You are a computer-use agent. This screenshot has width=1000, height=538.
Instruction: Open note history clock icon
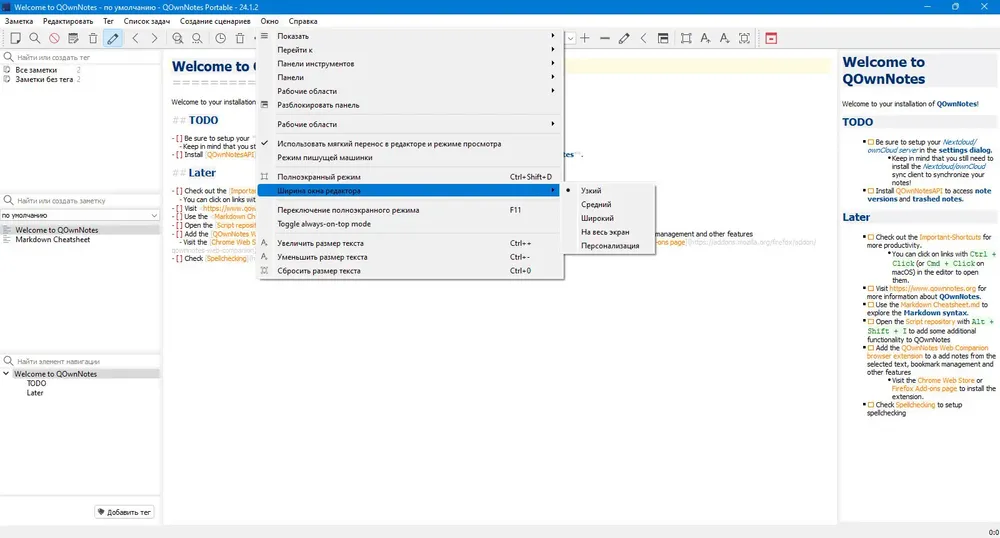point(220,38)
